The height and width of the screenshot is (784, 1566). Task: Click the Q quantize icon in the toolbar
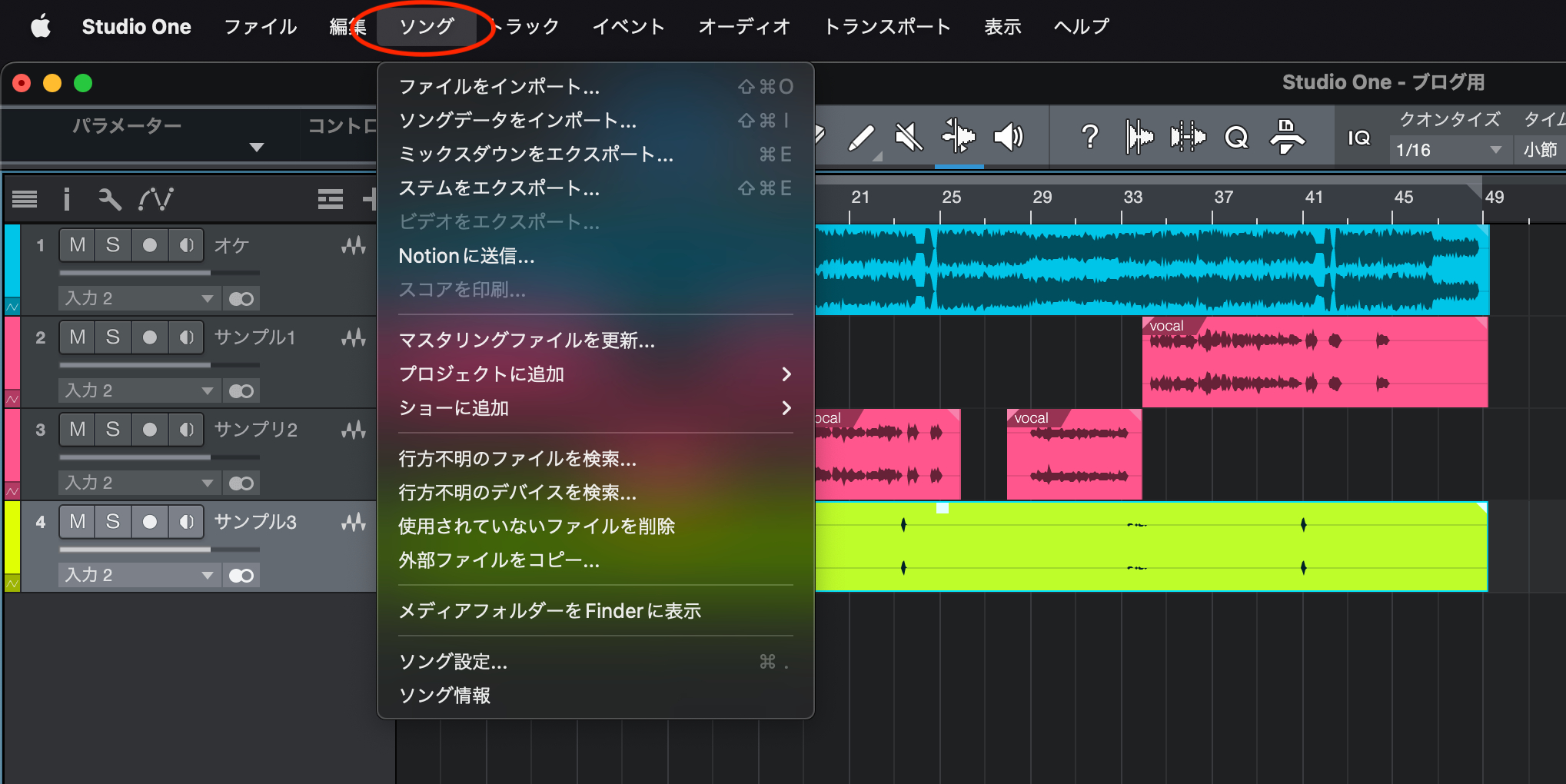pos(1236,137)
